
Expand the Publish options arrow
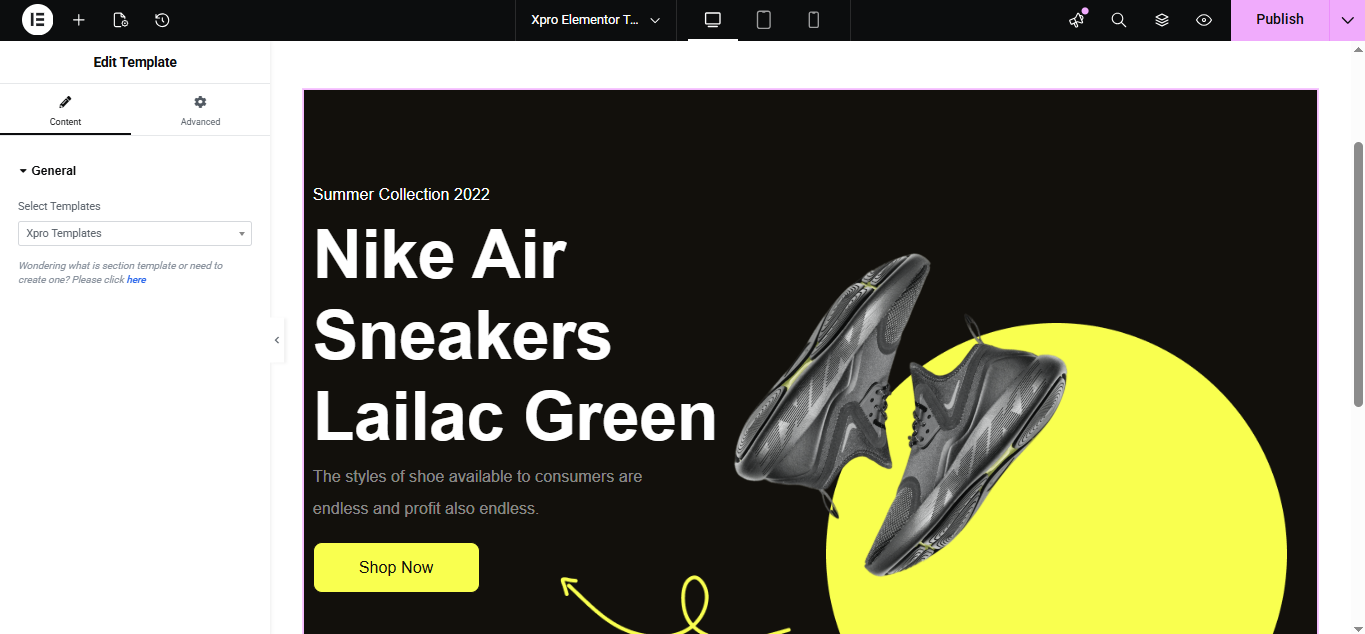click(1347, 20)
